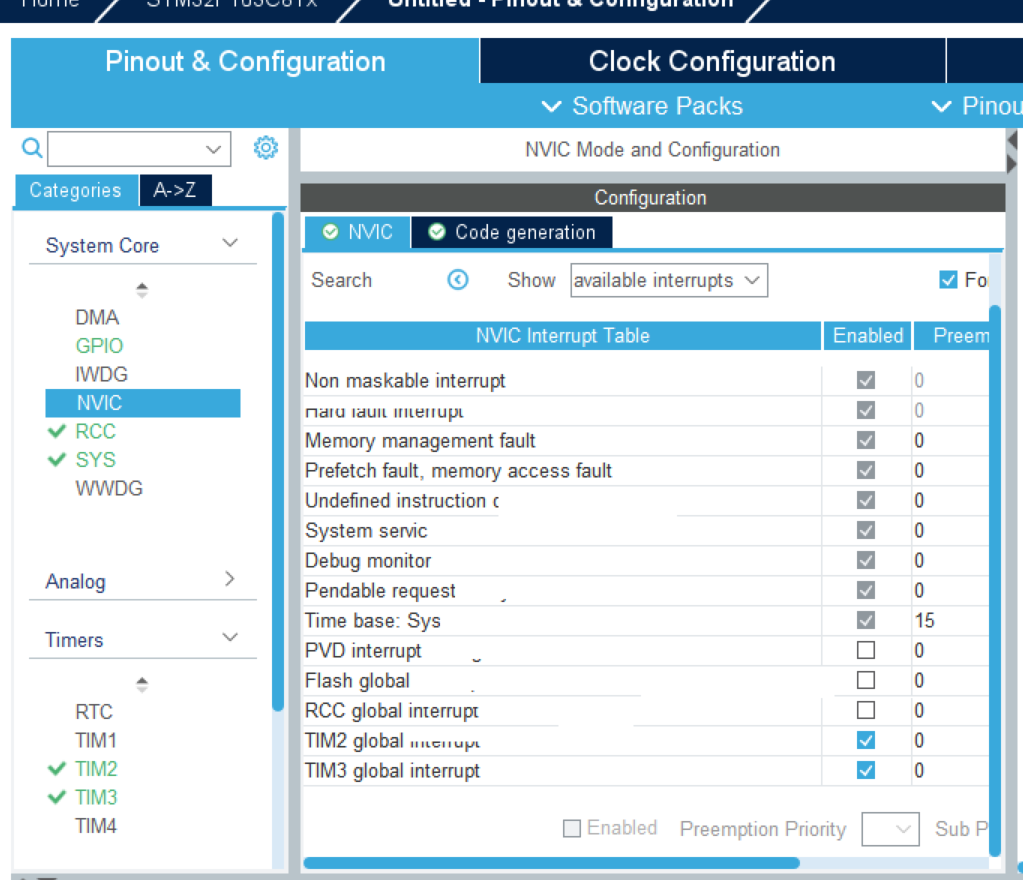
Task: Click green status icon on Code generation tab
Action: (x=436, y=232)
